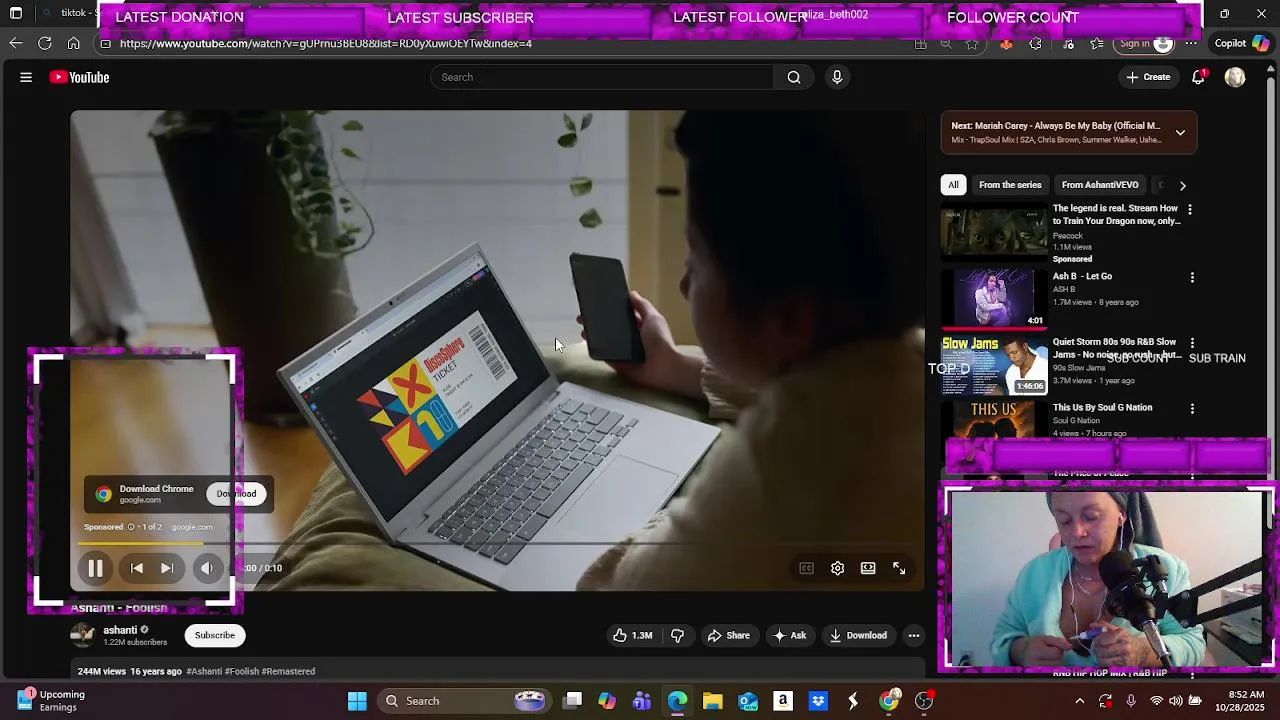This screenshot has height=720, width=1280.
Task: Launch Dropbox from the taskbar
Action: coord(818,701)
